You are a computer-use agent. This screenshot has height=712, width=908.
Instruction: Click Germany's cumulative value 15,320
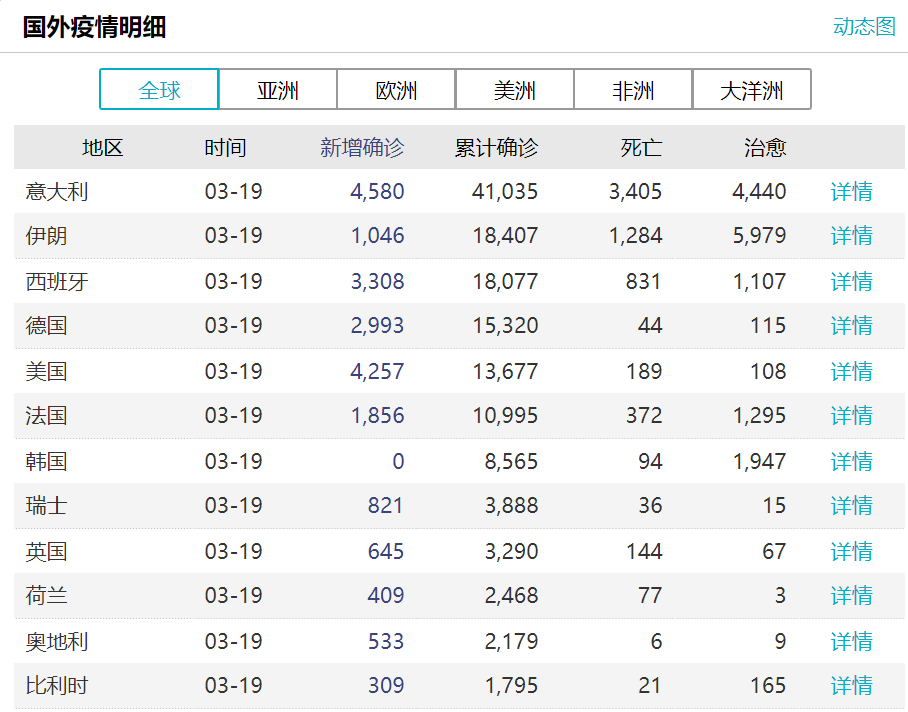click(505, 325)
